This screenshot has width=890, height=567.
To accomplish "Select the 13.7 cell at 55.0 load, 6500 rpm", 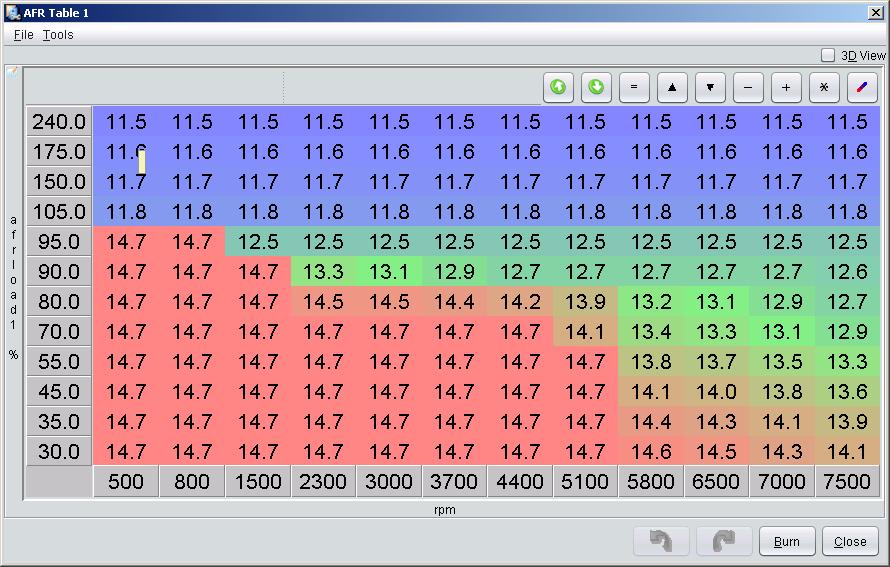I will [716, 362].
